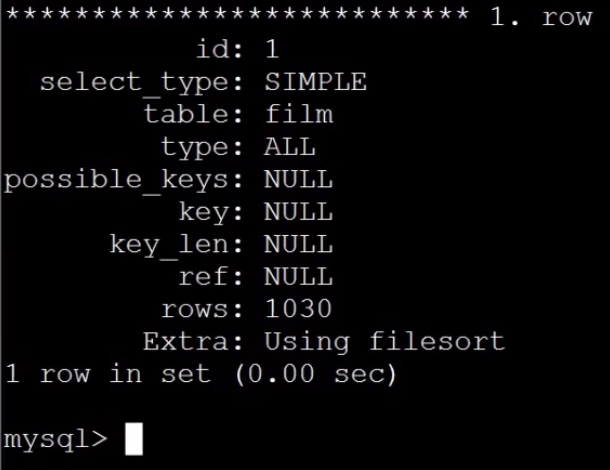610x470 pixels.
Task: Click the table name film
Action: 299,114
